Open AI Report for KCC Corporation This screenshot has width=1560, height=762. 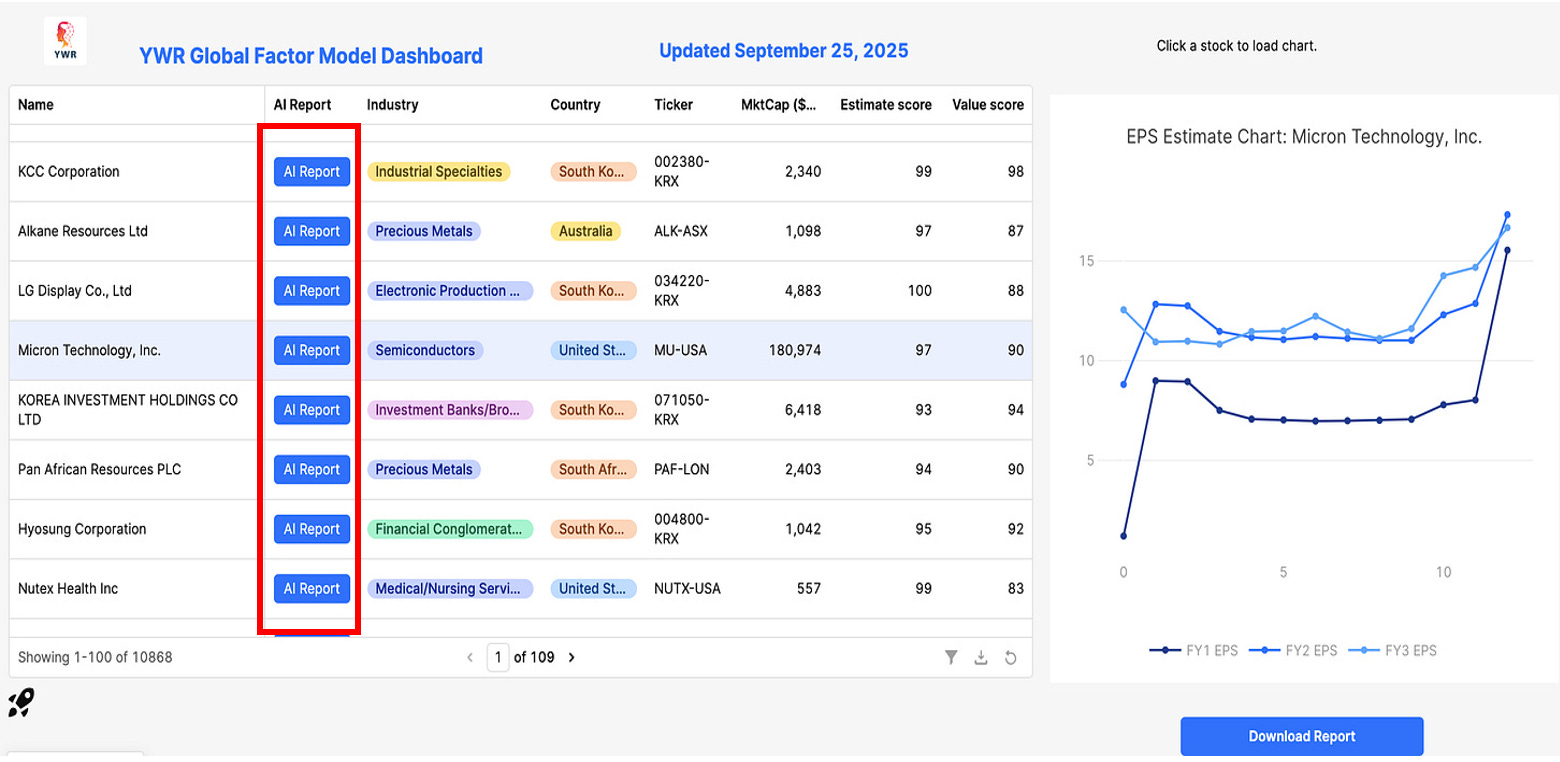312,172
